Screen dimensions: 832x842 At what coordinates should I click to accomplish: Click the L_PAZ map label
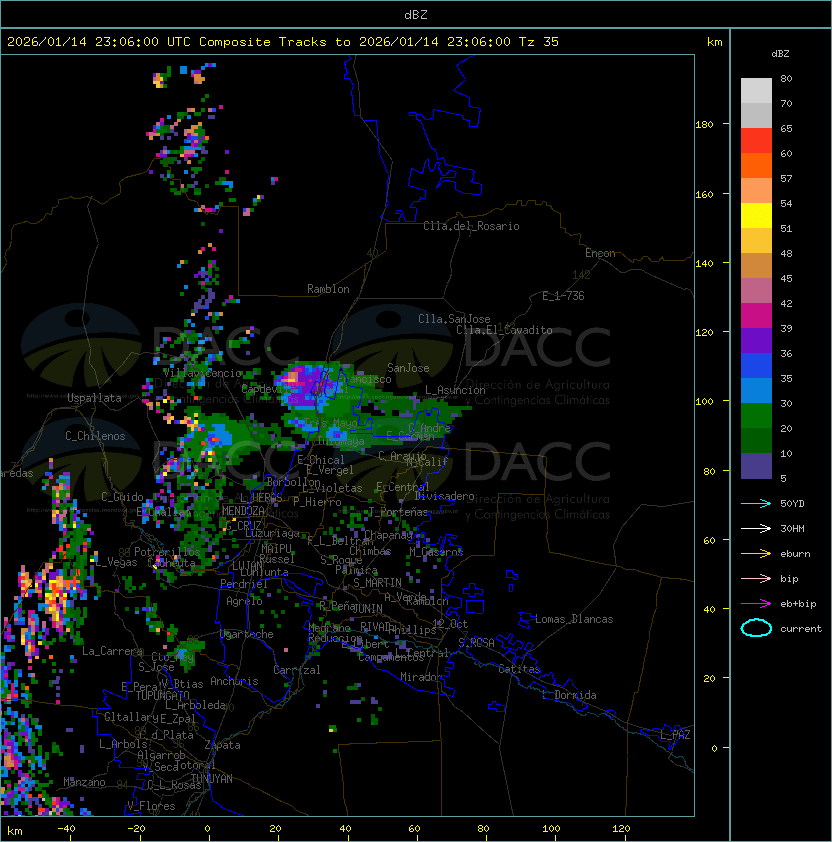point(675,735)
